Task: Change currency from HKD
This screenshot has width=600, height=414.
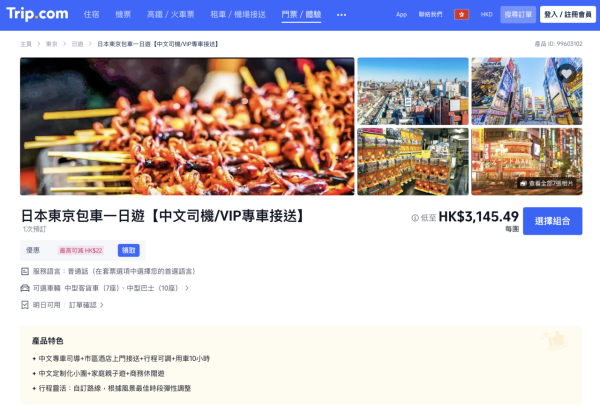Action: point(486,15)
